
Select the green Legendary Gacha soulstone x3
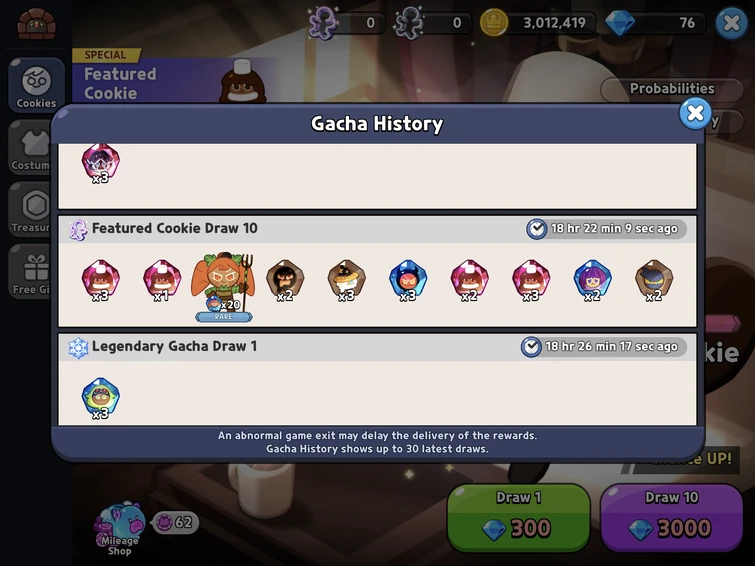tap(100, 398)
